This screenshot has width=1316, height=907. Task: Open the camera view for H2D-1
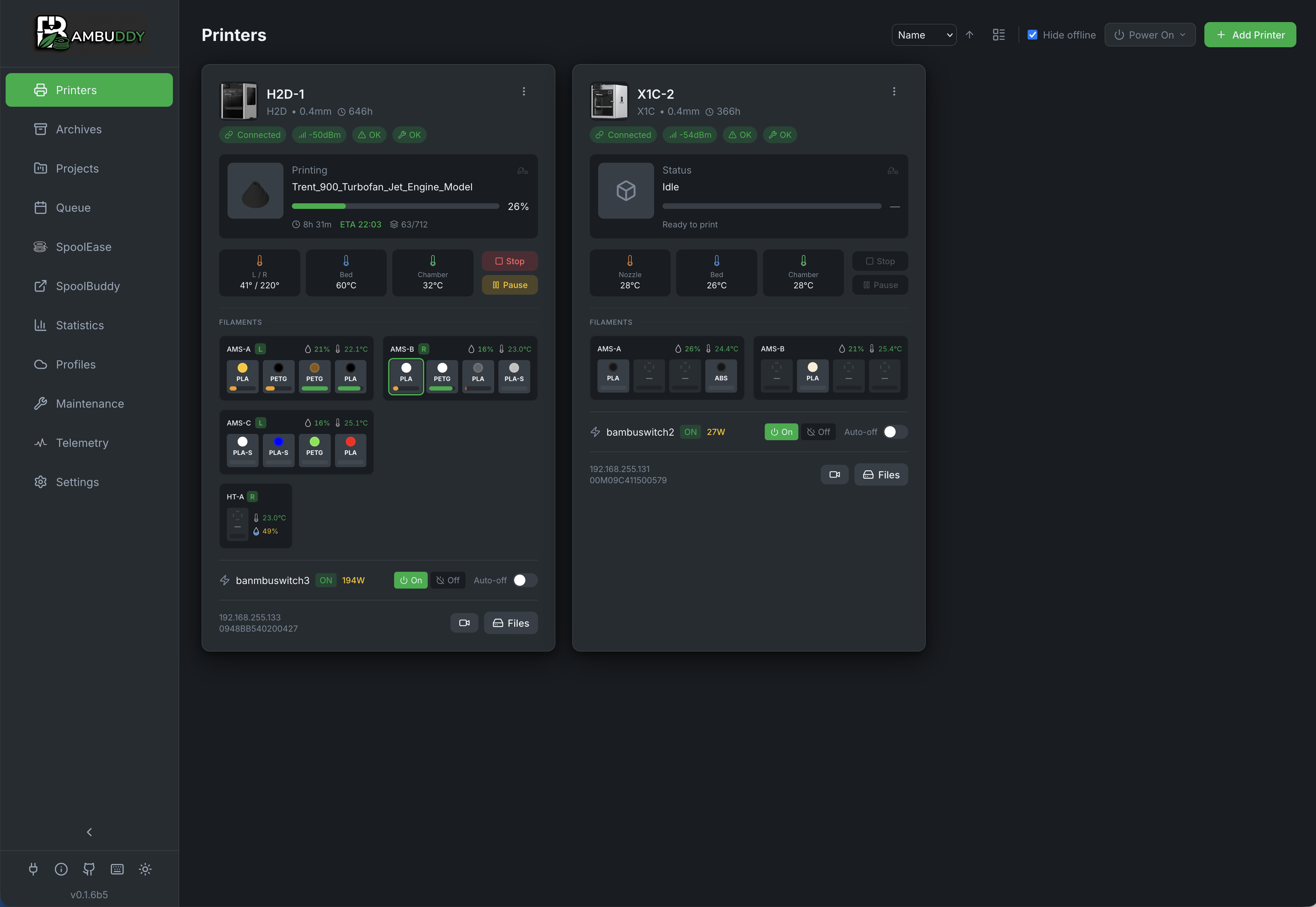[464, 622]
